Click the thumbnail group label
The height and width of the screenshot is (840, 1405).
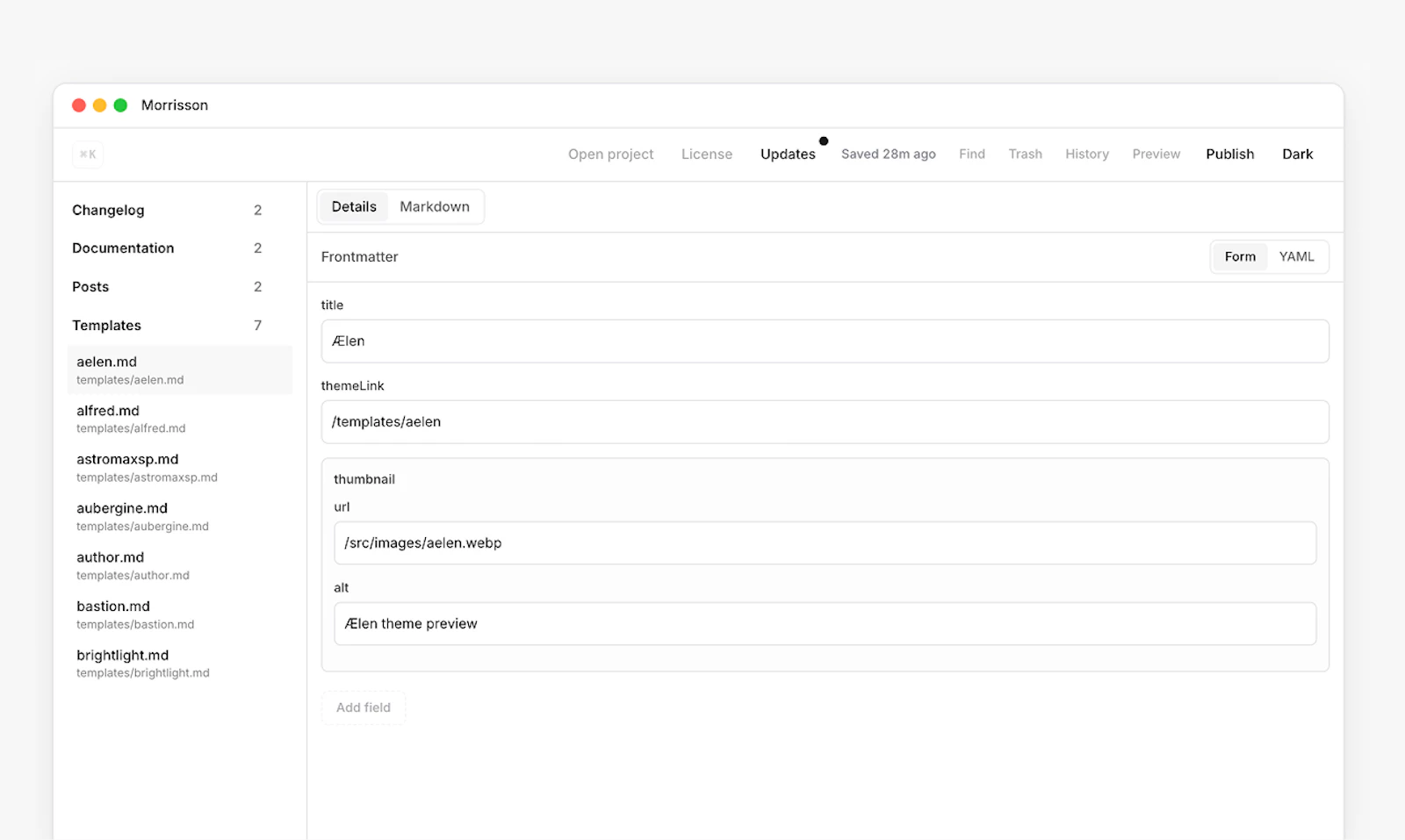[x=364, y=479]
